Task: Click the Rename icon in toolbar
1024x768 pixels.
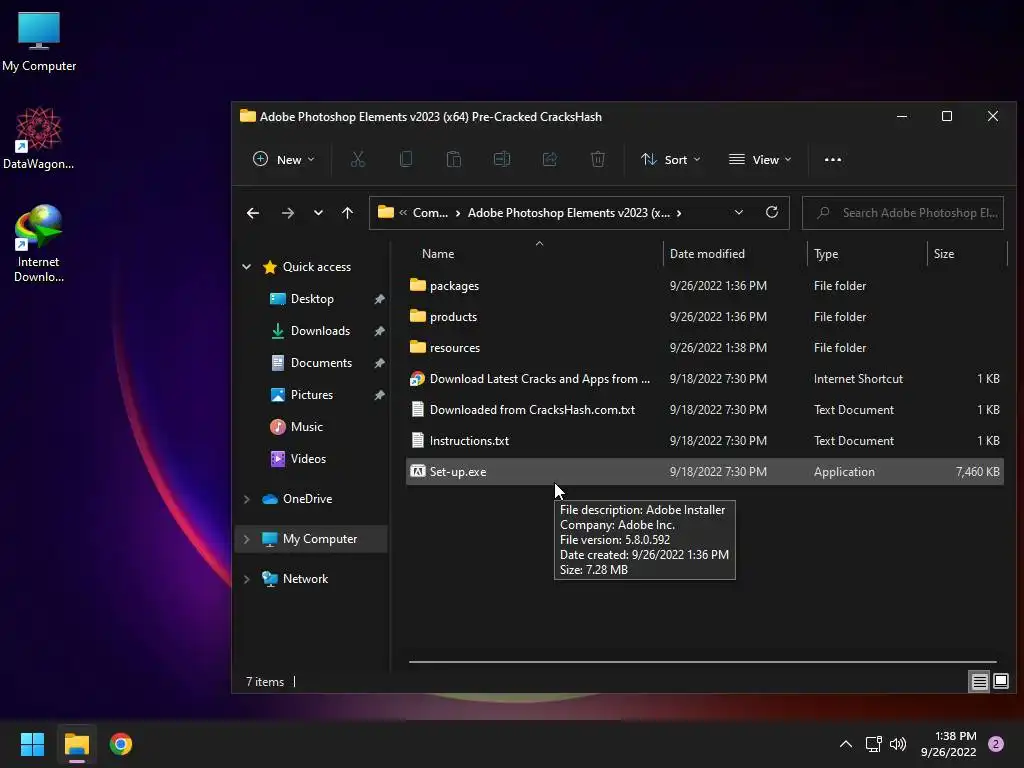Action: coord(502,159)
